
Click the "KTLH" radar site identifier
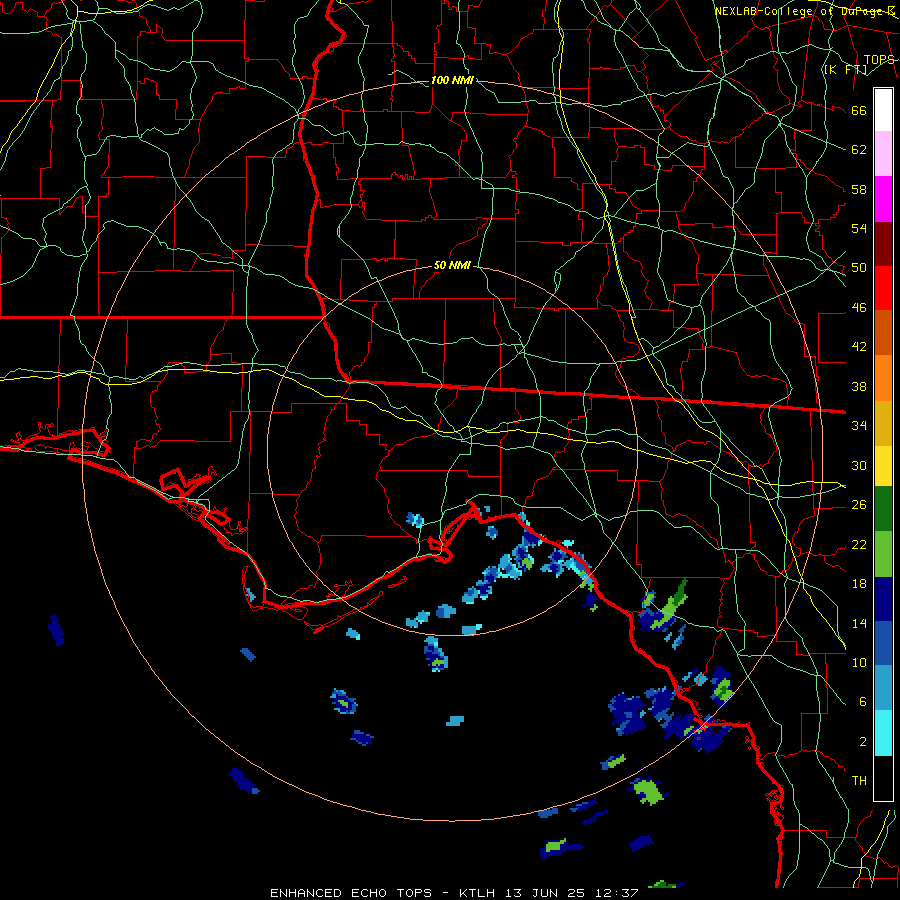tap(479, 893)
